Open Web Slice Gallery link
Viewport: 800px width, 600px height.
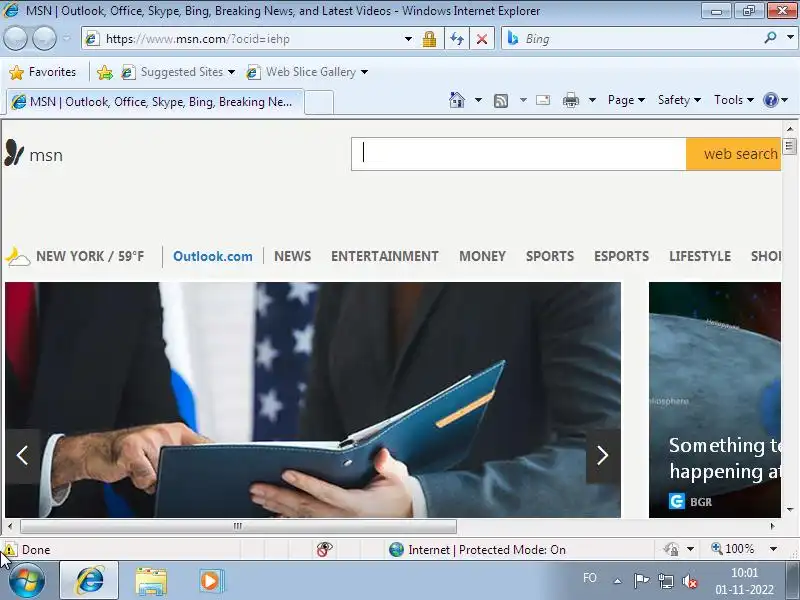coord(307,72)
